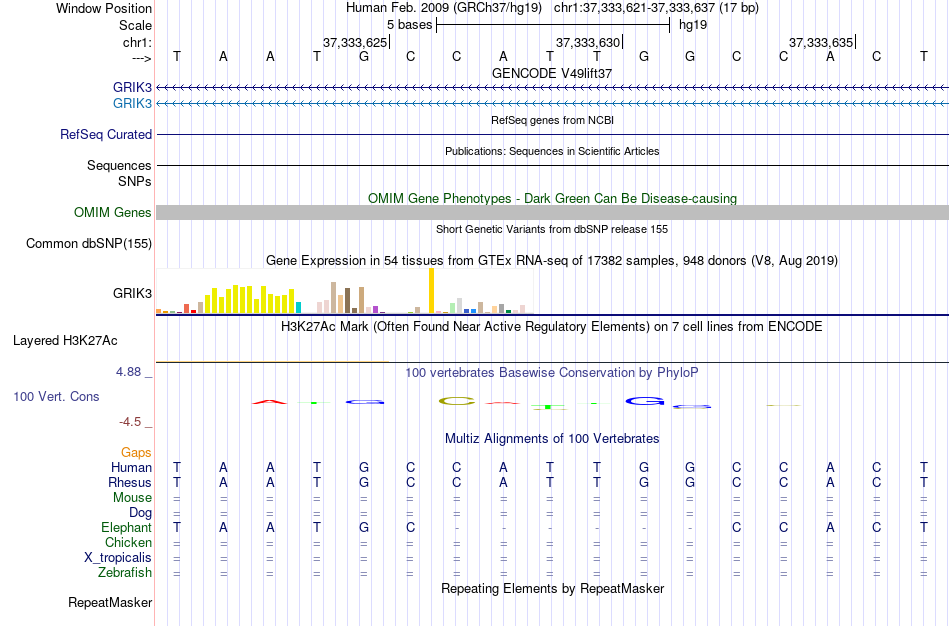Click the 37,333,630 position label
Screen dimensions: 950x626
tap(588, 42)
